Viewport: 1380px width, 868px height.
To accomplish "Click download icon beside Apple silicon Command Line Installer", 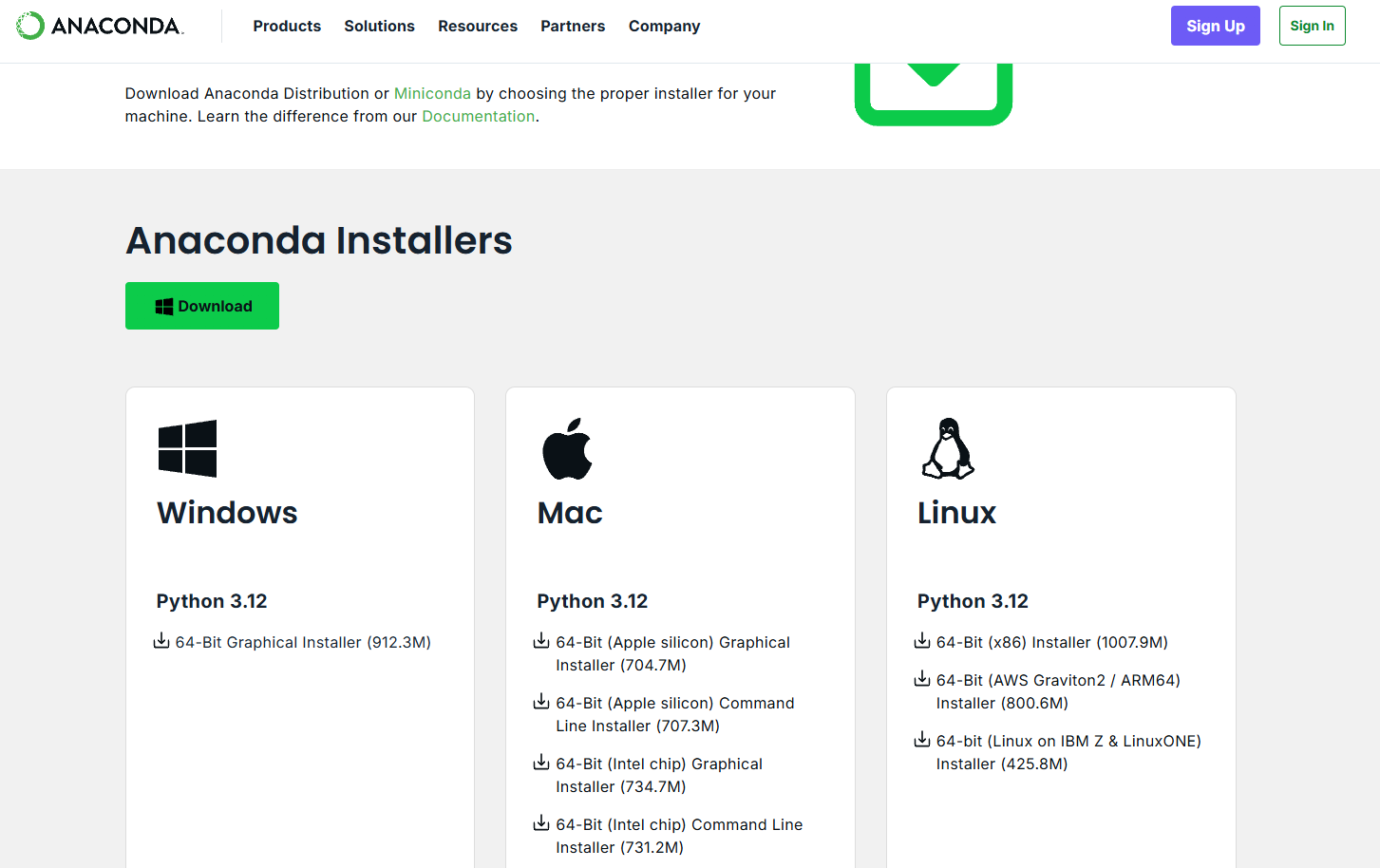I will click(541, 702).
